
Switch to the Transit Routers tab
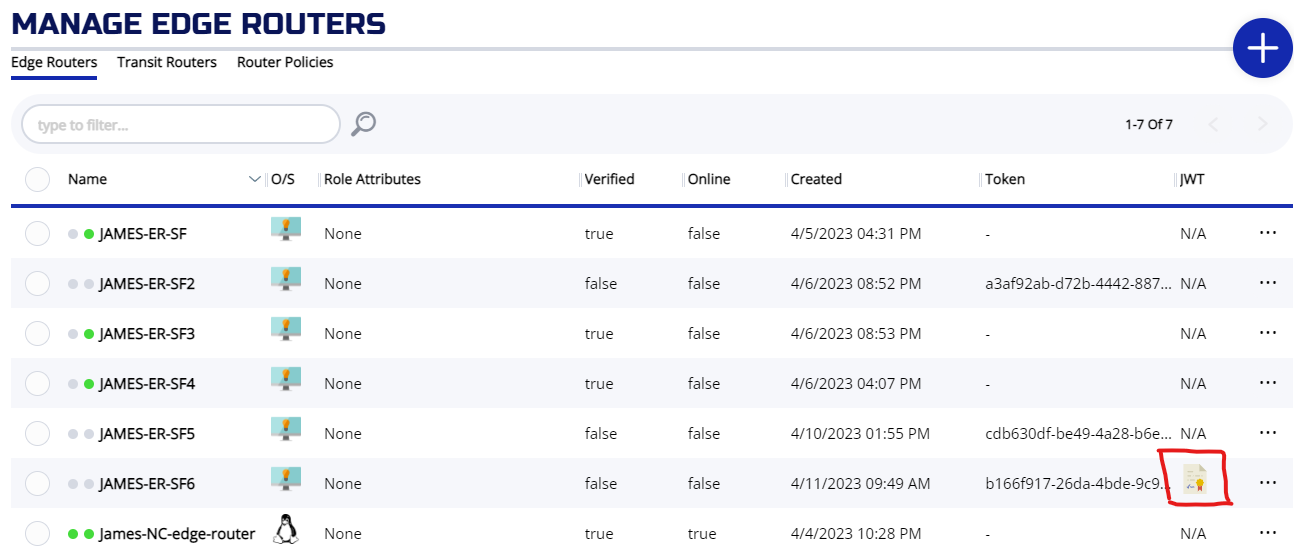[x=166, y=62]
